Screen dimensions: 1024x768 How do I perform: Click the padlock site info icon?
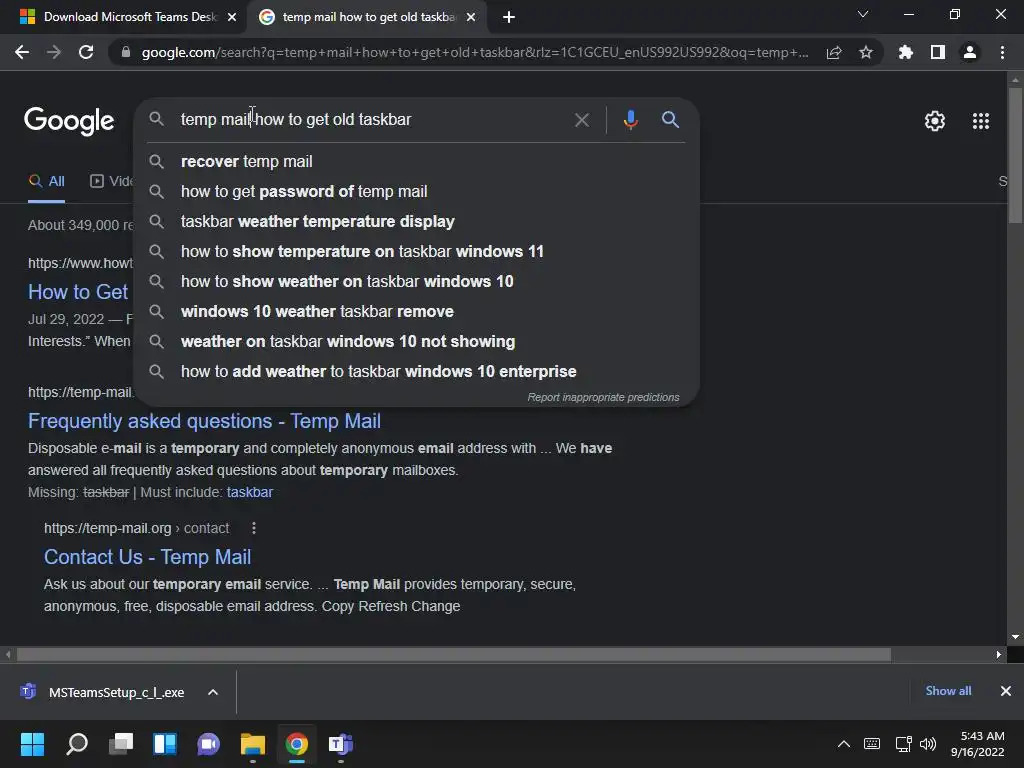click(126, 52)
